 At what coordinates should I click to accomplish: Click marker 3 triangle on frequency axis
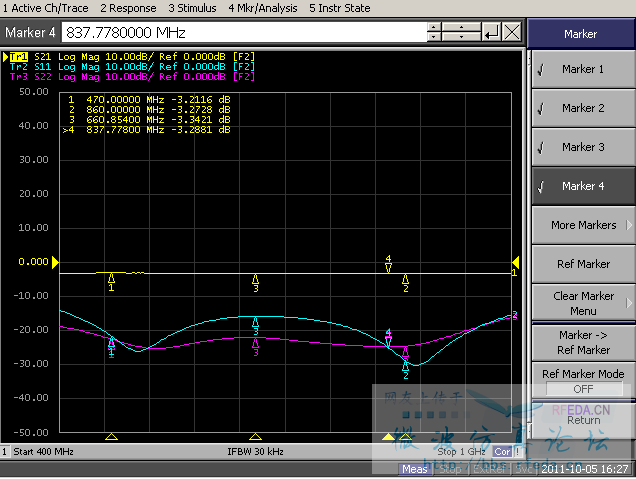(x=255, y=437)
